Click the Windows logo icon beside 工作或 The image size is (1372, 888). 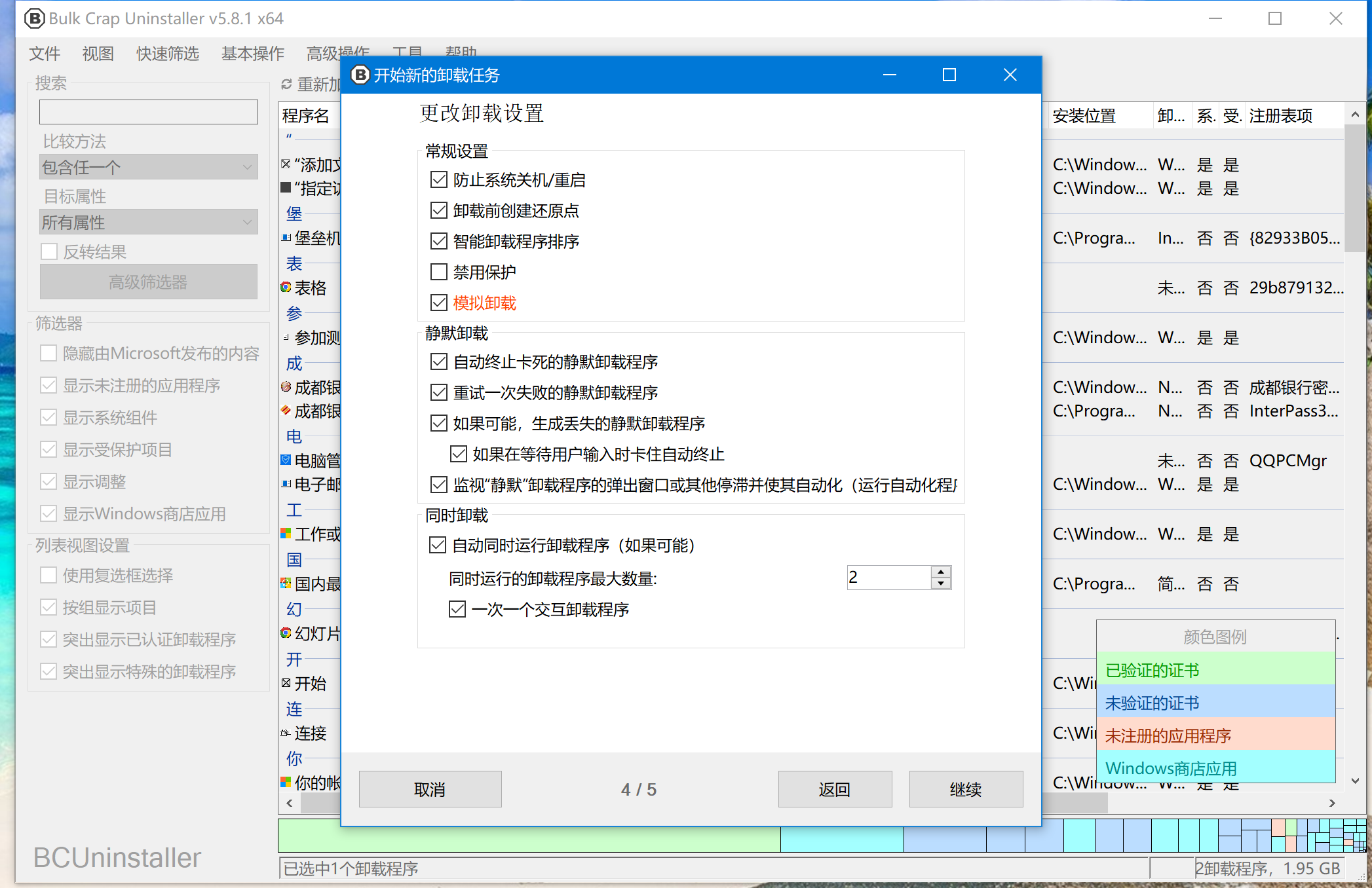pos(286,534)
